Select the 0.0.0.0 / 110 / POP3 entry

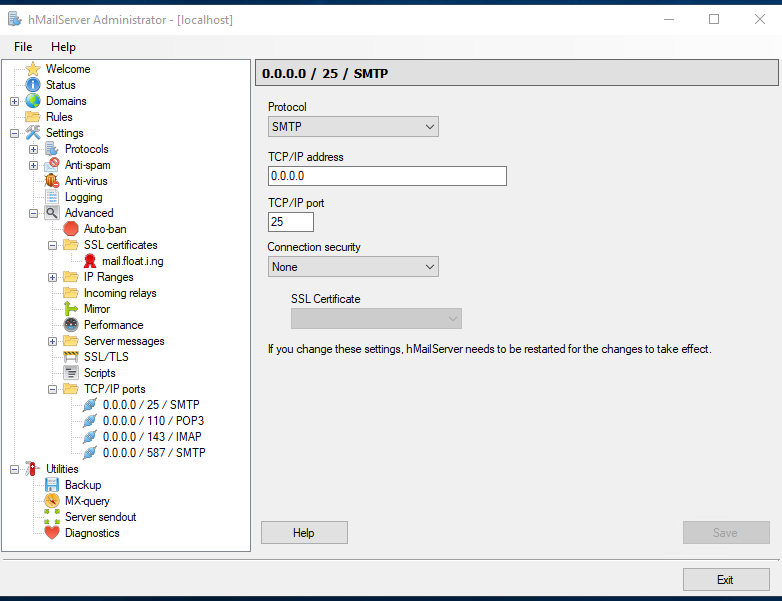153,420
